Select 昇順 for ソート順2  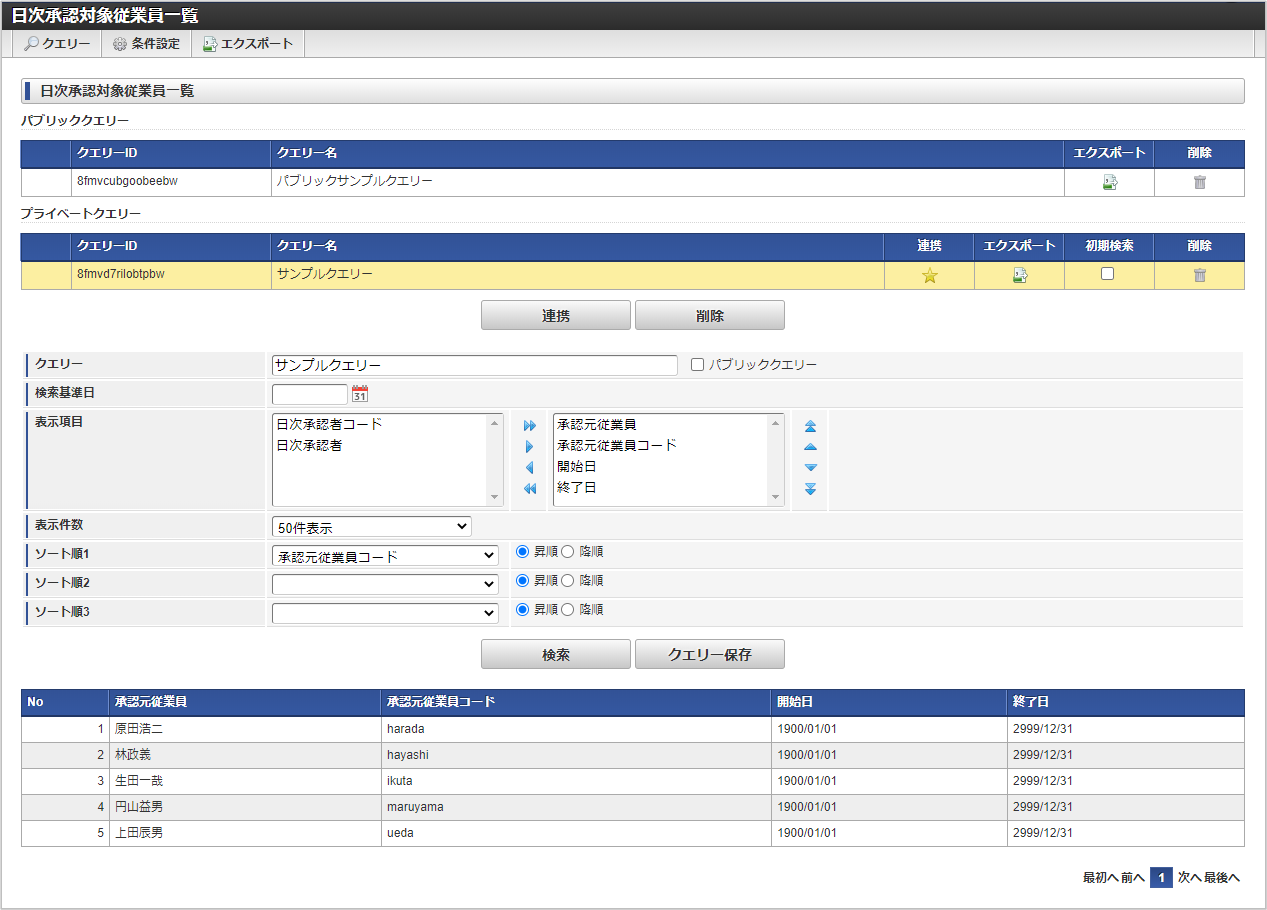(522, 580)
